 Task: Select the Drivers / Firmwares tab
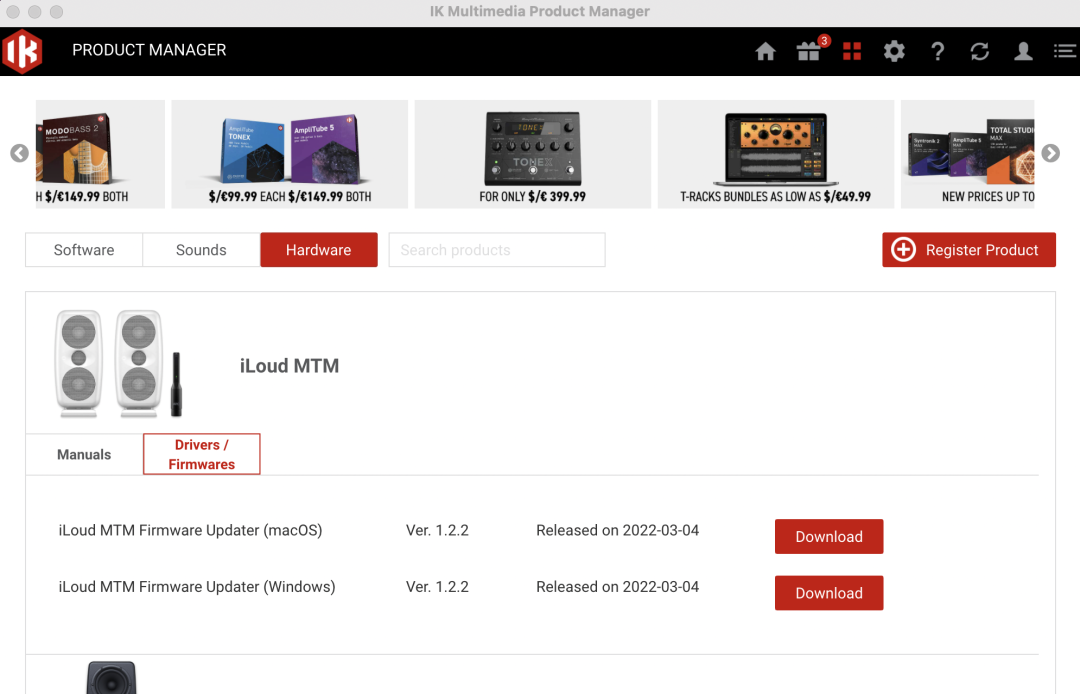[x=202, y=454]
